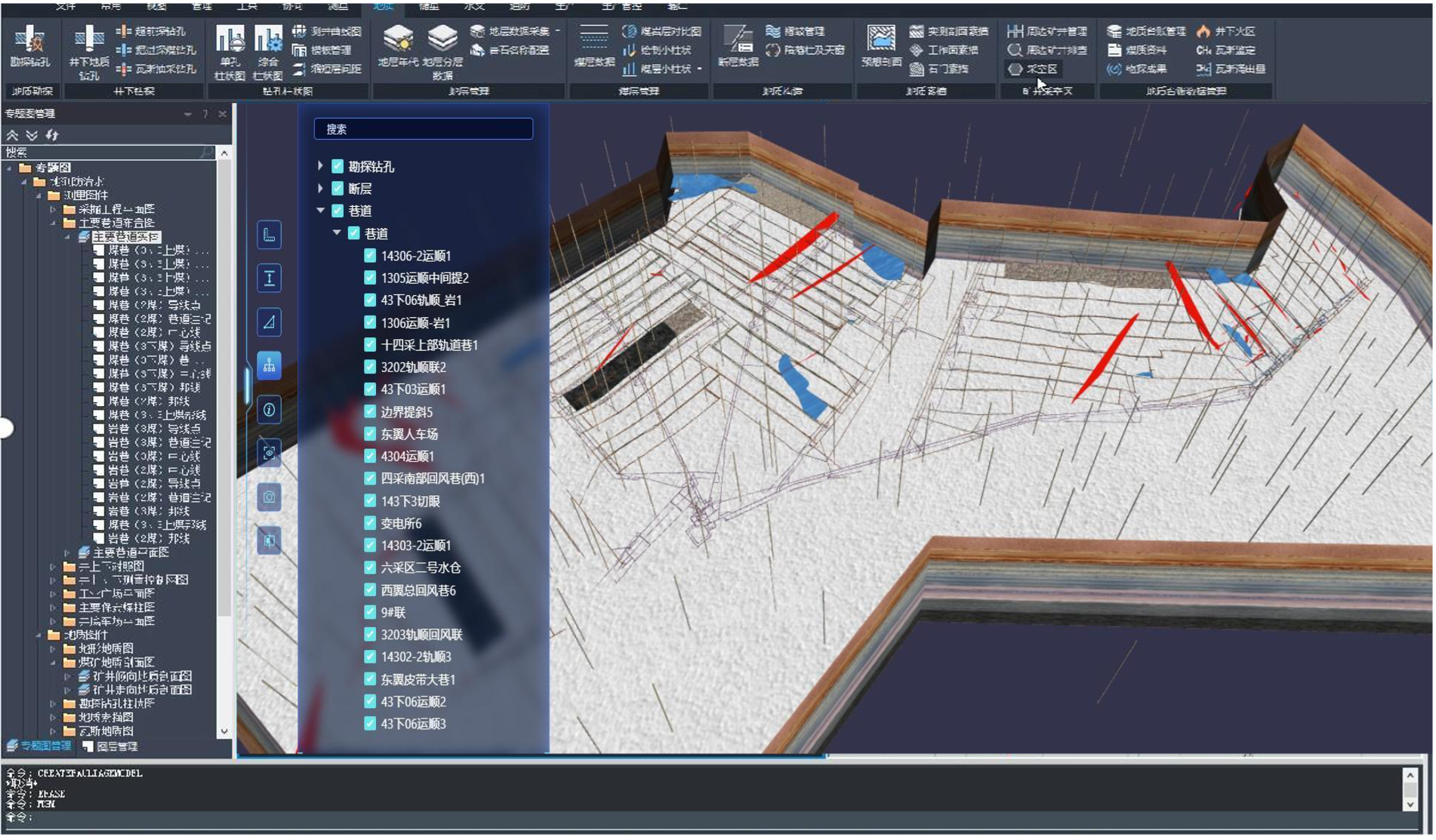Click the 采空区 button
The width and height of the screenshot is (1436, 840).
tap(1033, 69)
